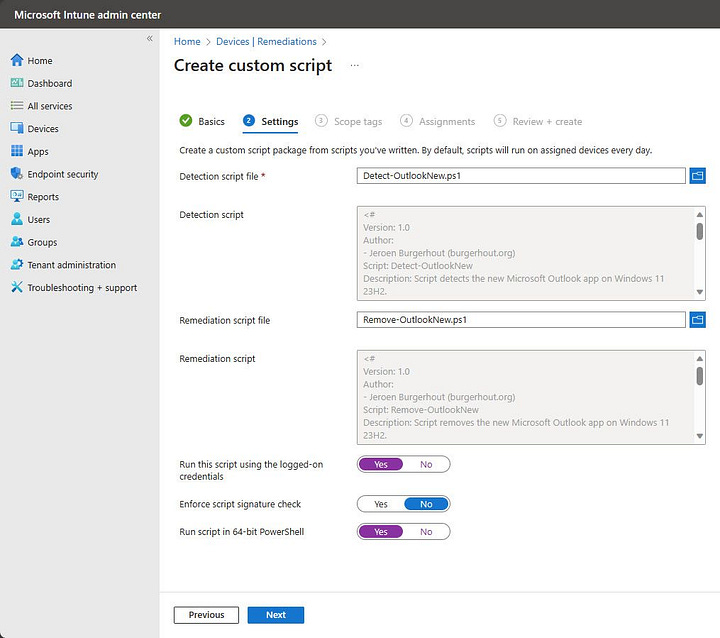The height and width of the screenshot is (638, 720).
Task: Click the green Basics completed checkmark
Action: pos(186,121)
